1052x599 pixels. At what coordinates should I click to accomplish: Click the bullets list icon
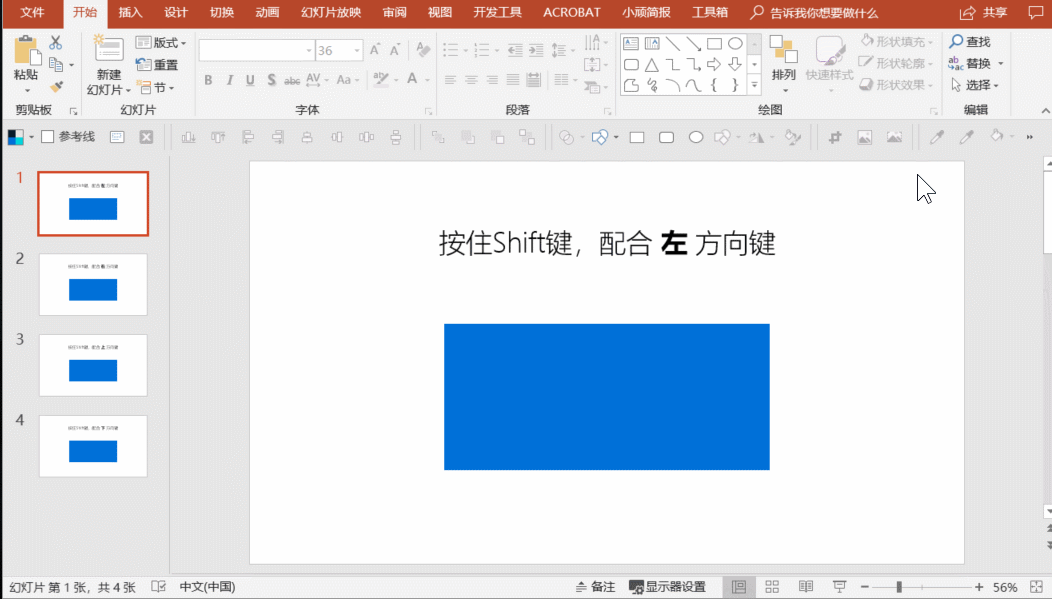(x=451, y=50)
